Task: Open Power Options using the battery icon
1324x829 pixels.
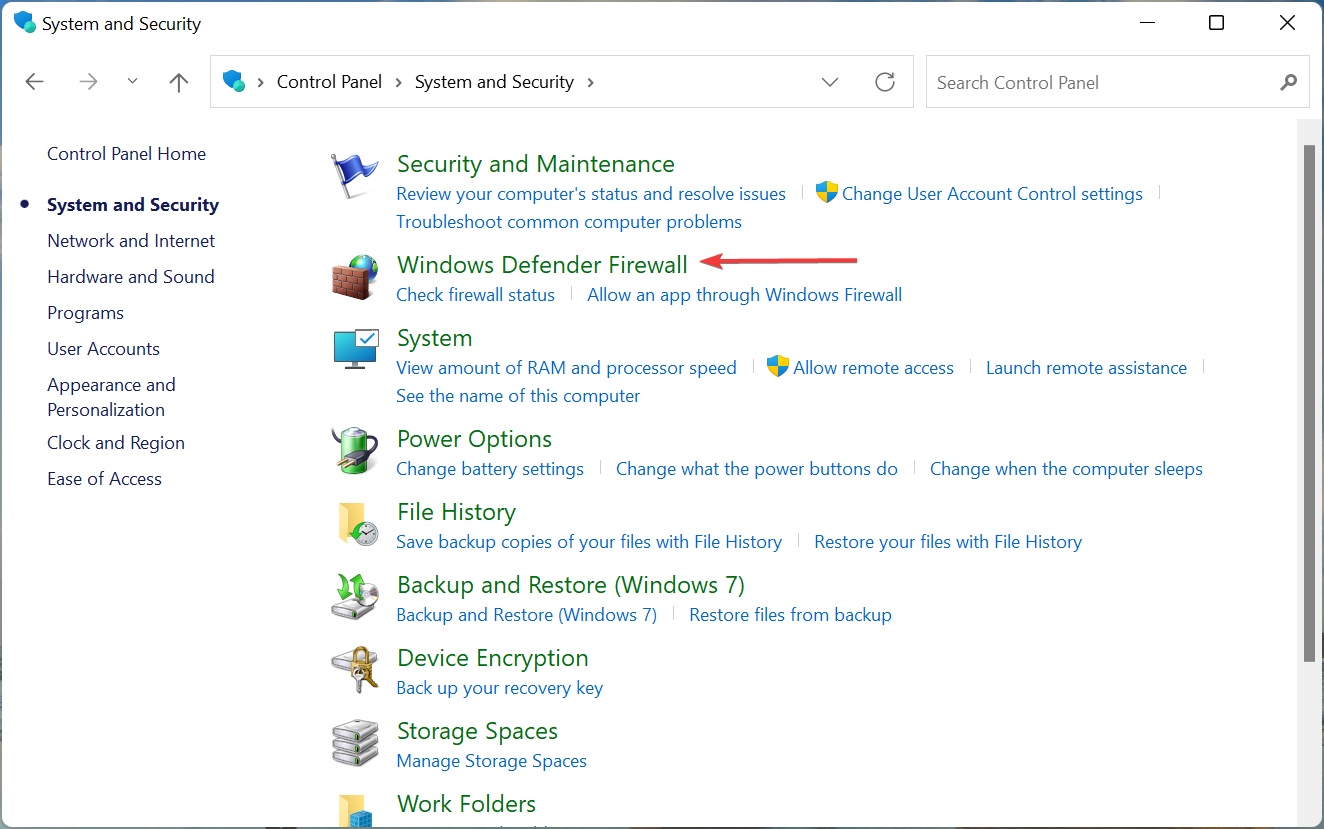Action: (x=355, y=451)
